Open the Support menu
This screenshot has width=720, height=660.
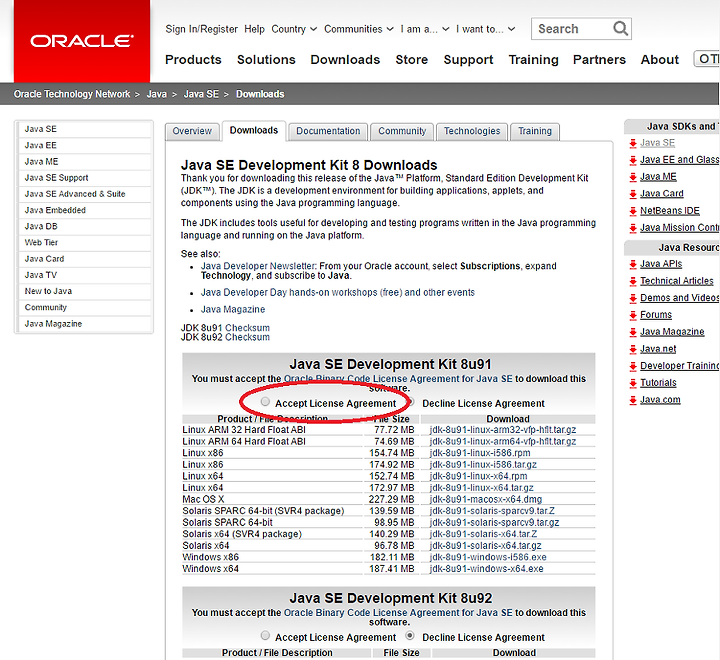click(468, 60)
